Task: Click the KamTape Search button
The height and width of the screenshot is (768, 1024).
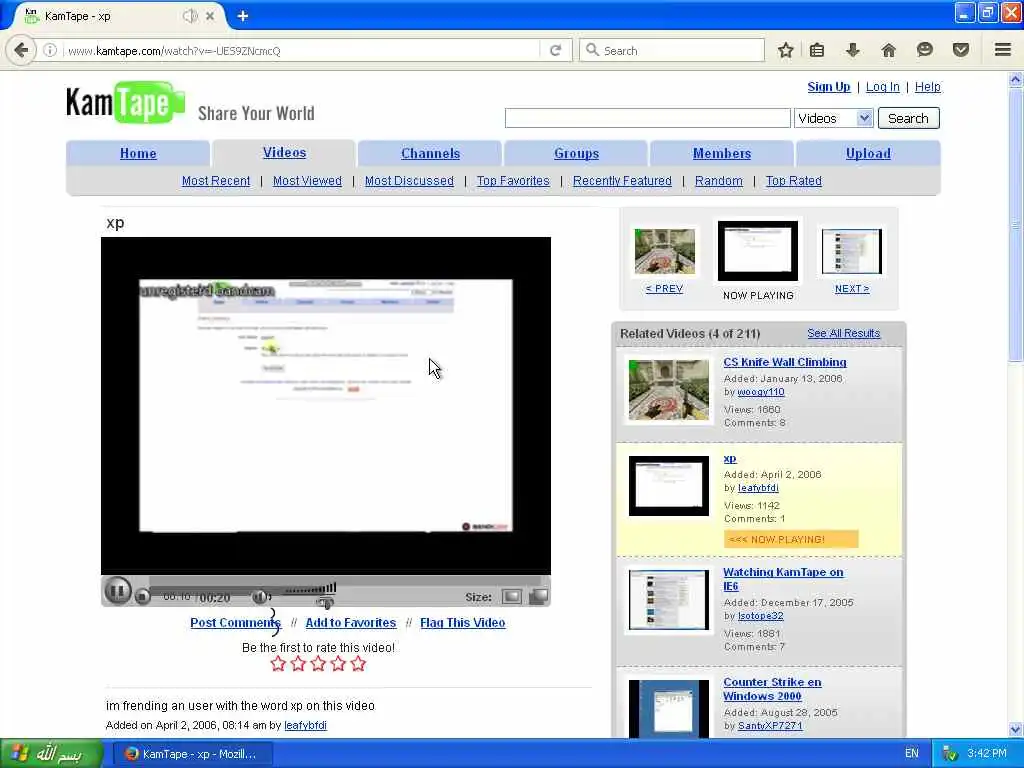Action: tap(908, 118)
